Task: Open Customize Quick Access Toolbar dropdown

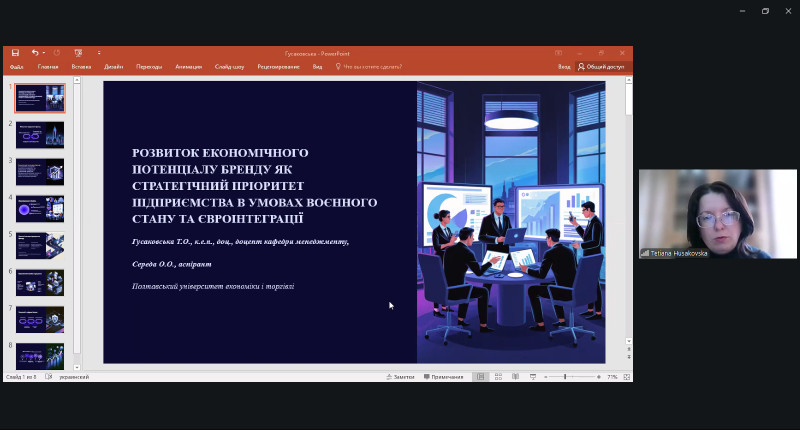Action: [x=99, y=52]
